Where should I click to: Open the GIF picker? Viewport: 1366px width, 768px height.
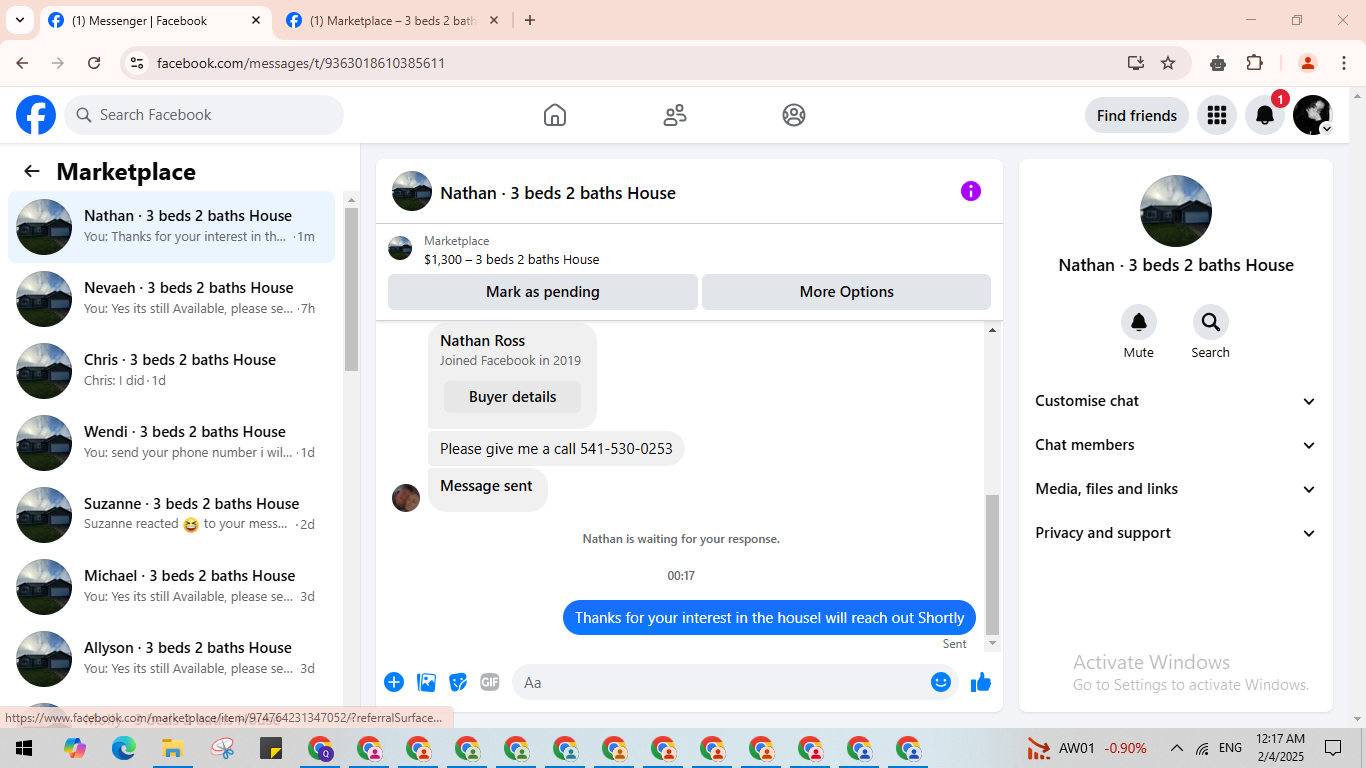pyautogui.click(x=490, y=682)
